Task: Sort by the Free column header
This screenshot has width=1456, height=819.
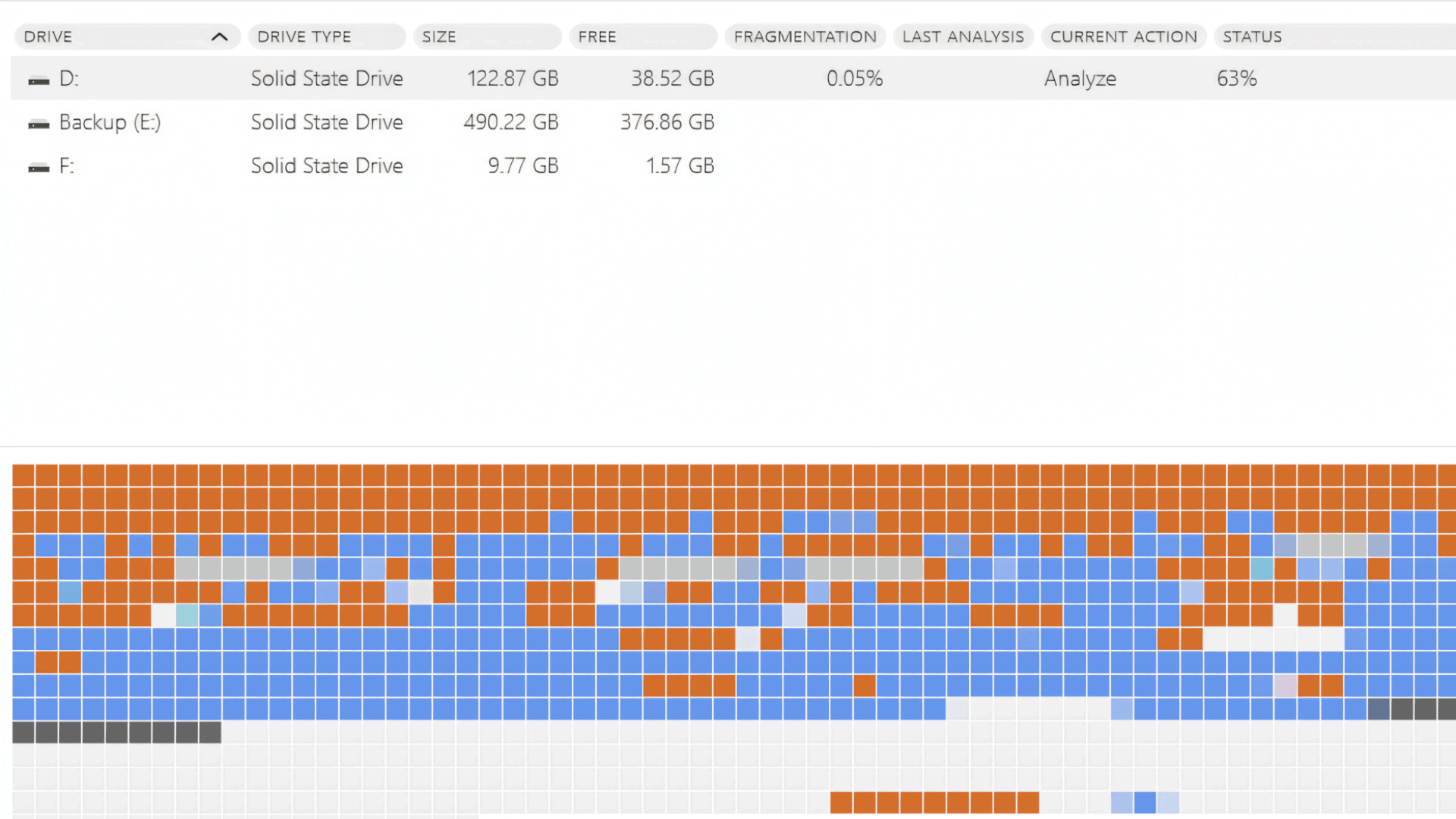Action: pos(597,36)
